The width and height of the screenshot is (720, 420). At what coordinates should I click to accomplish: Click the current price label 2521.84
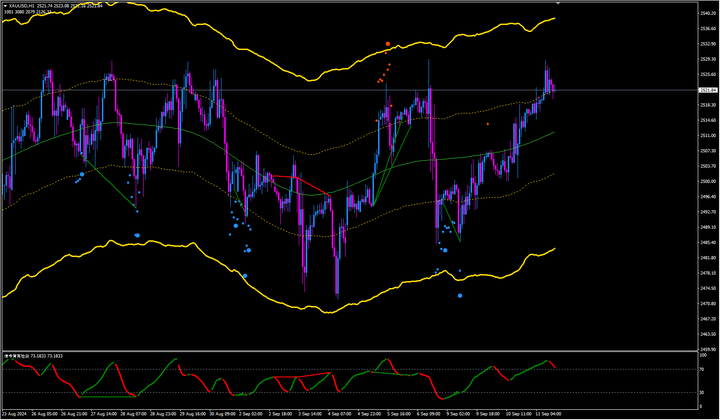707,90
